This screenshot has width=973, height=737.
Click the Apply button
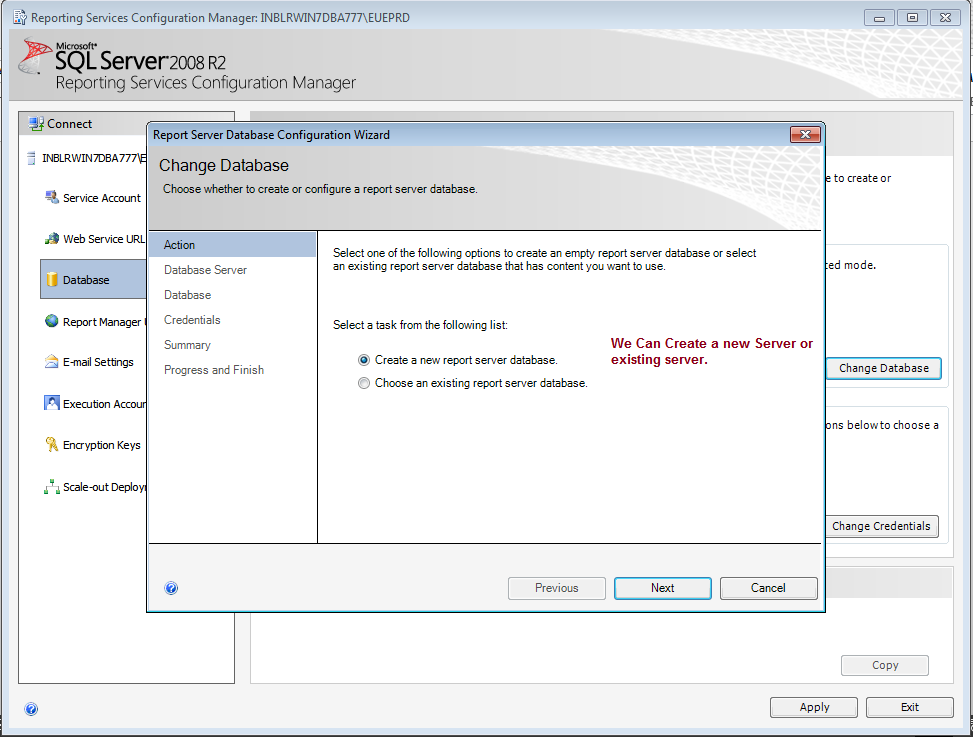click(x=814, y=707)
